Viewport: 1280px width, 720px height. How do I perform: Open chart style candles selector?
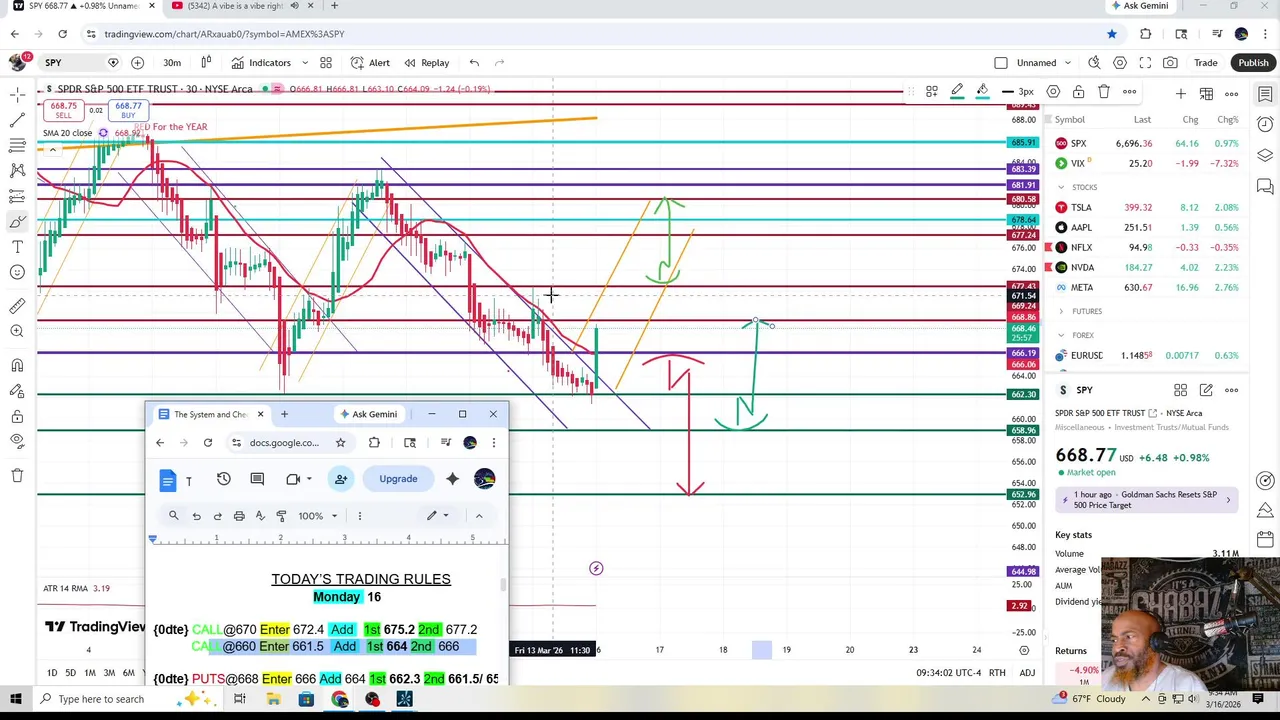[x=206, y=63]
